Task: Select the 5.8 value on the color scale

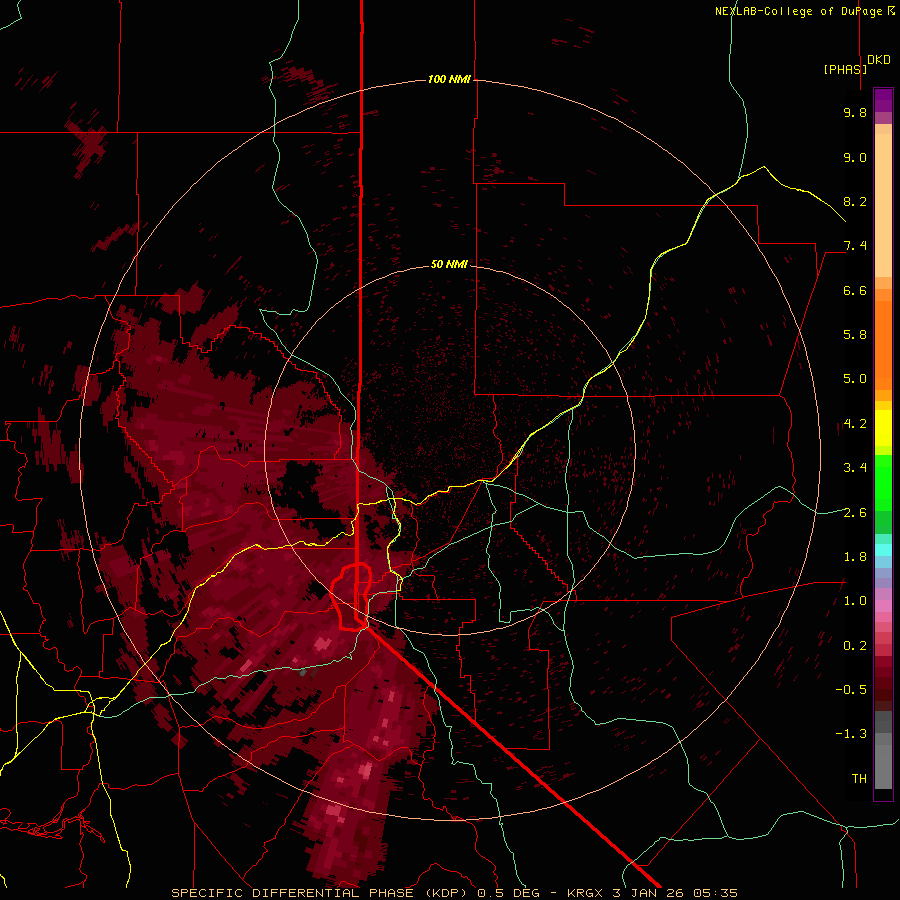Action: click(855, 335)
